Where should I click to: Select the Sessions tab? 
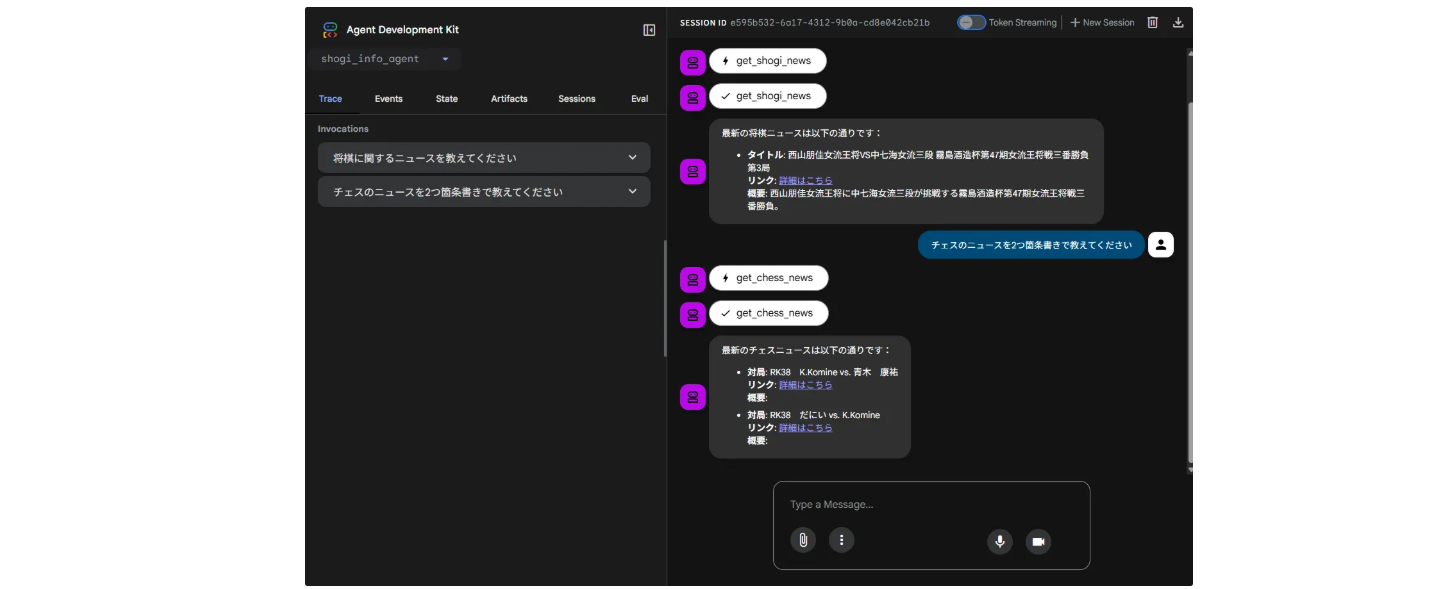click(x=576, y=99)
